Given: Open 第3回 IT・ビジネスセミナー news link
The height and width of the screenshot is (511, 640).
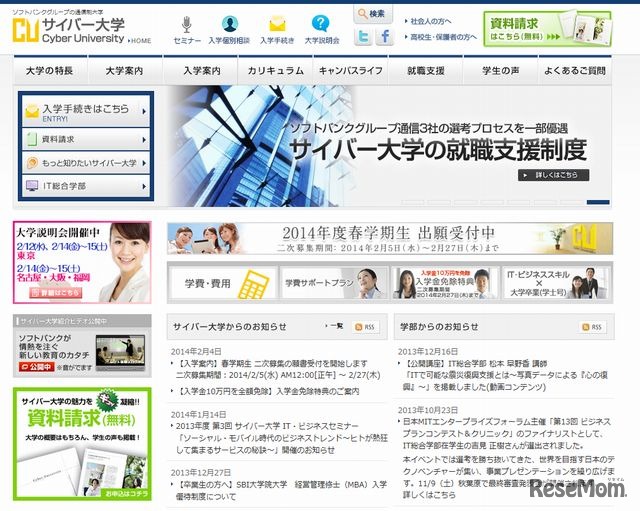Looking at the screenshot, I should (282, 438).
